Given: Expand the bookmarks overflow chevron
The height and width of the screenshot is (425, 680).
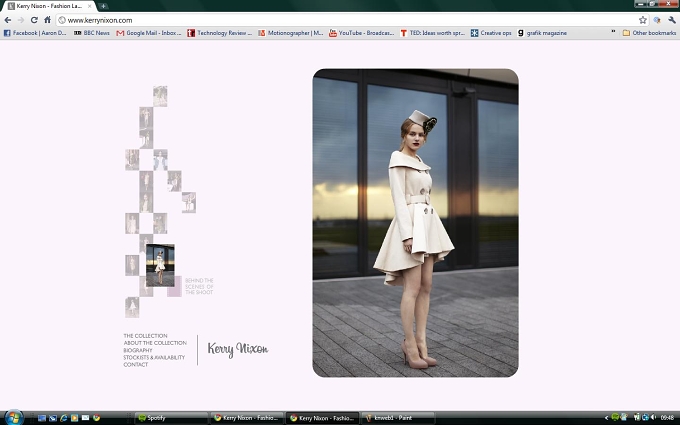Looking at the screenshot, I should (x=613, y=33).
